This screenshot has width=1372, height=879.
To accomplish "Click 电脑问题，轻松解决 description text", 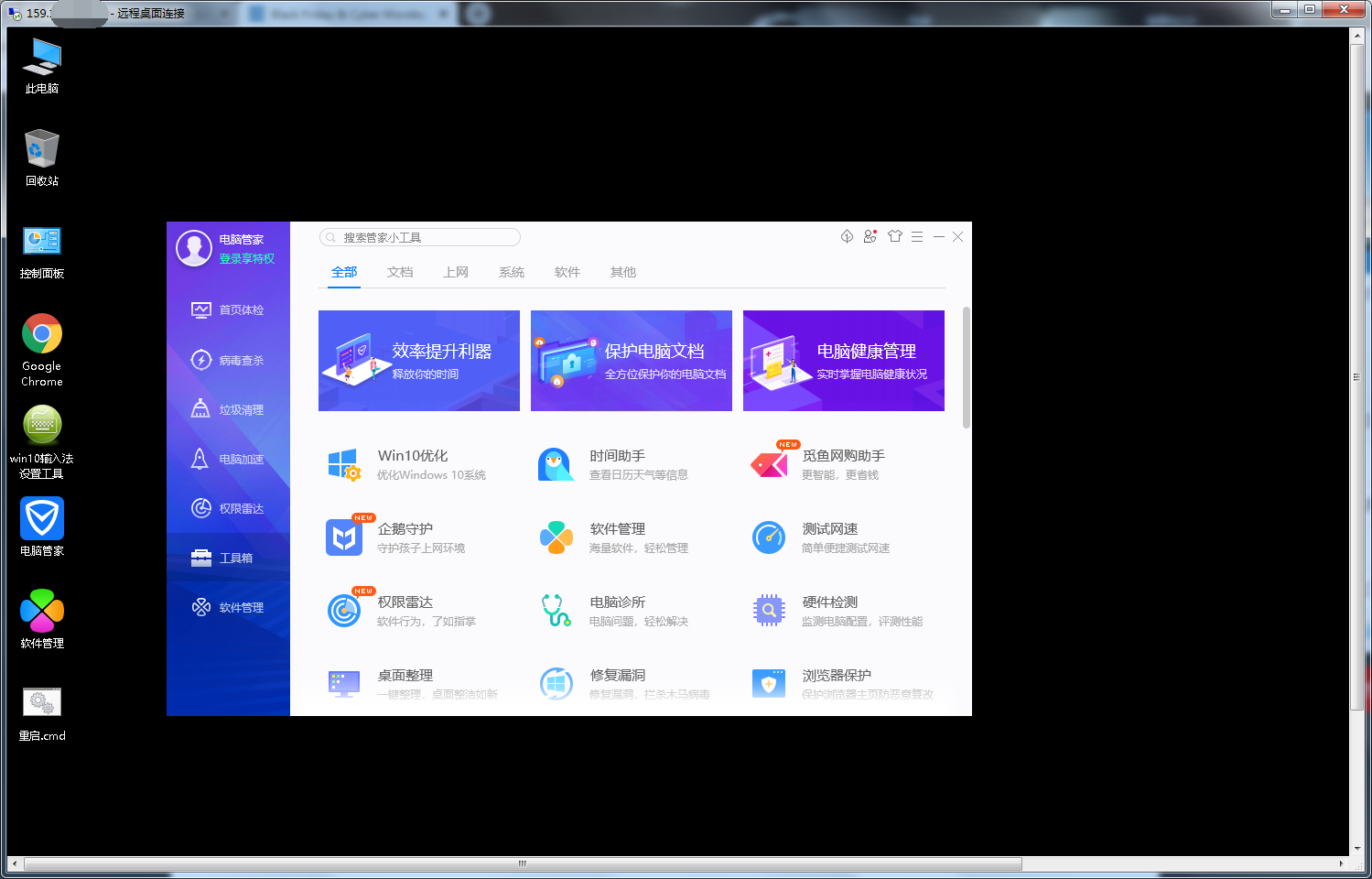I will (639, 622).
